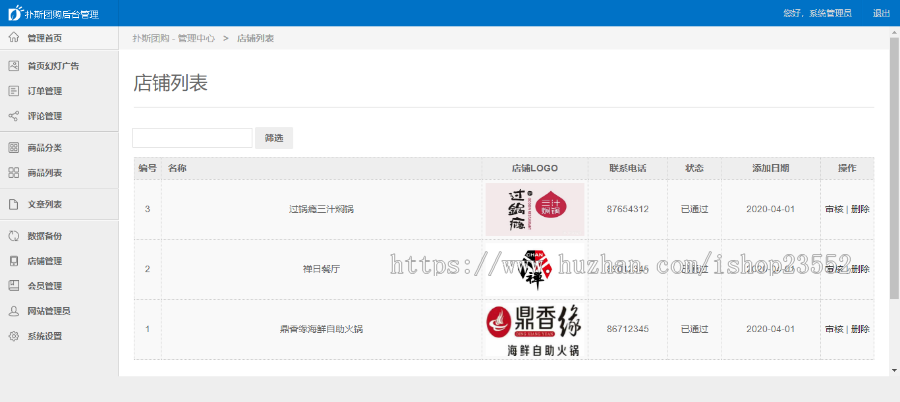The height and width of the screenshot is (402, 900).
Task: Click 审核 for 禅日餐厅
Action: 834,269
